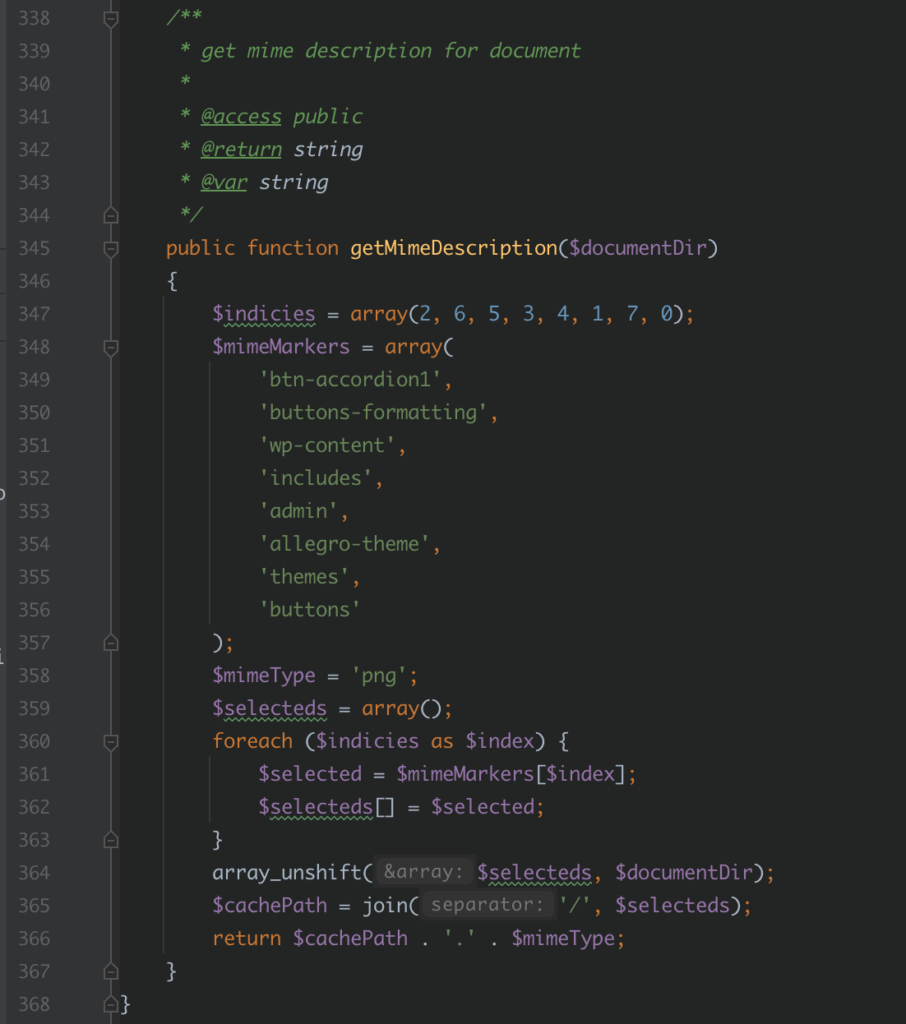
Task: Click the separator: parameter hint
Action: [x=487, y=906]
